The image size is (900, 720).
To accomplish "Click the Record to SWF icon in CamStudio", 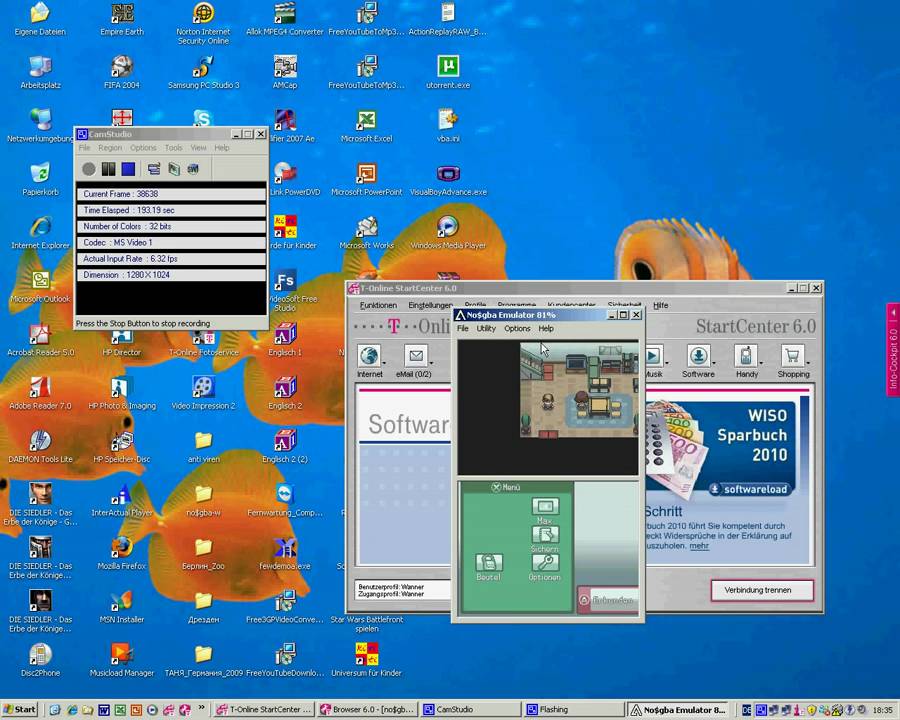I will [193, 169].
